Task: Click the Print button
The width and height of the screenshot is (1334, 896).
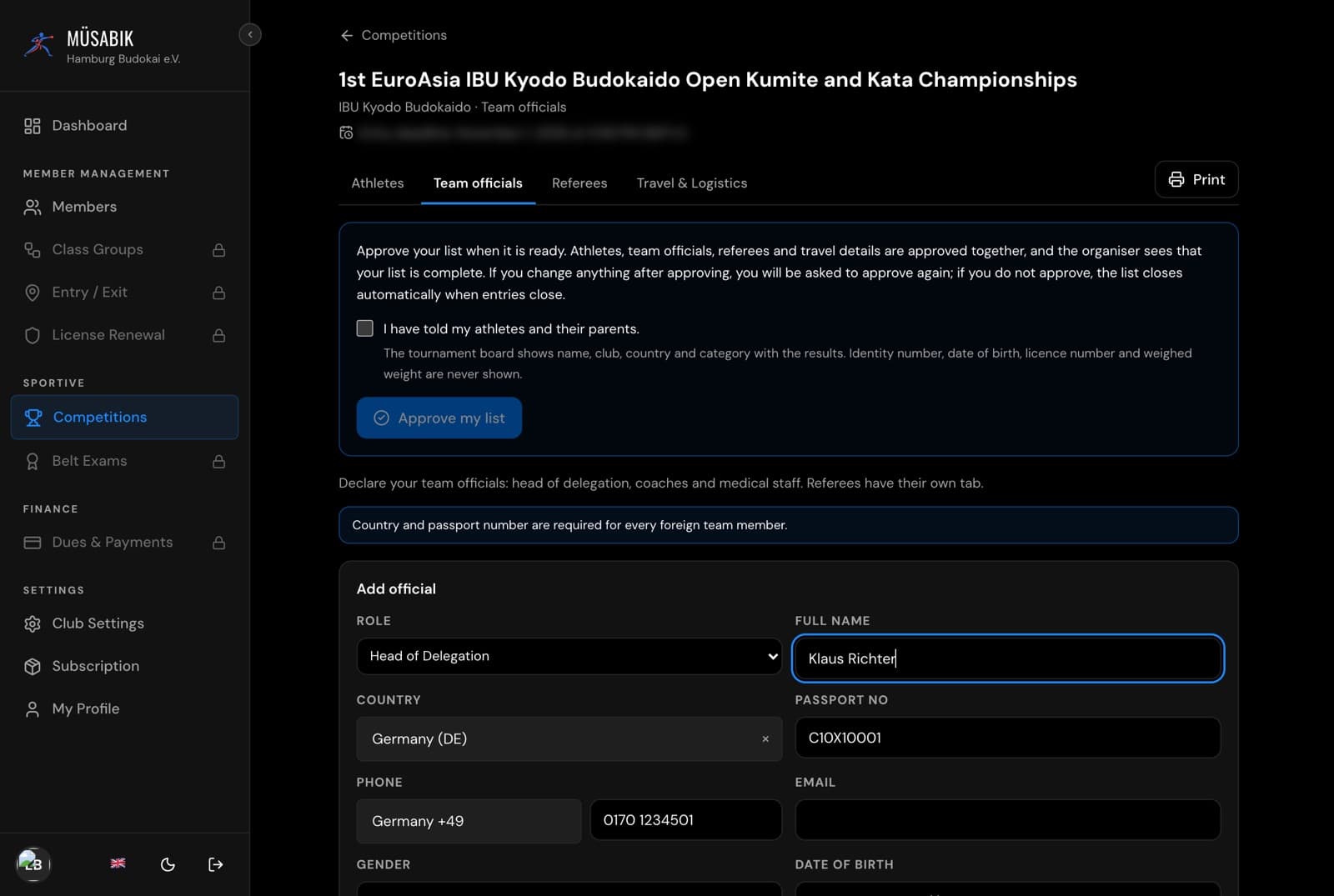Action: (x=1196, y=179)
